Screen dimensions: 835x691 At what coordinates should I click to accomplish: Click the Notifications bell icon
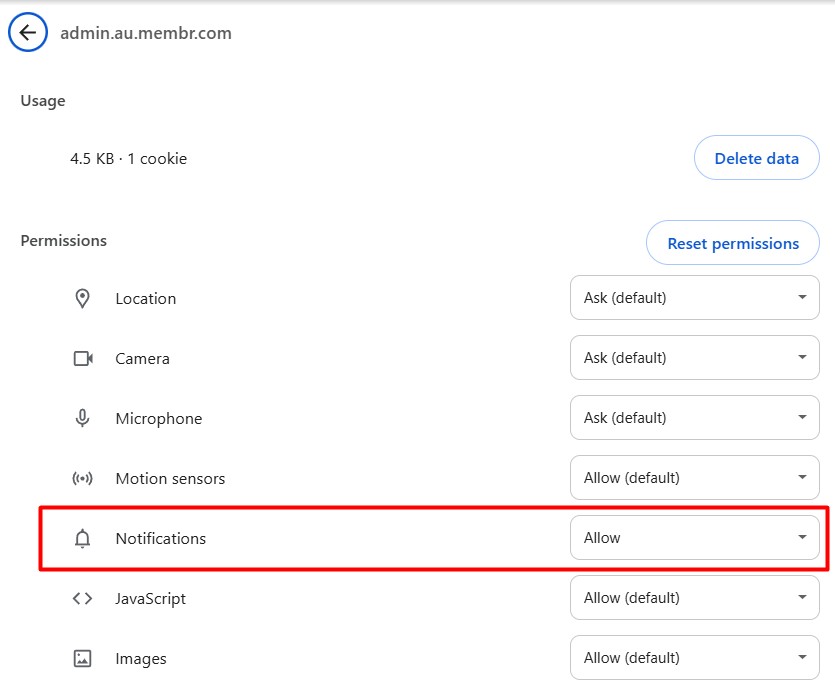83,538
